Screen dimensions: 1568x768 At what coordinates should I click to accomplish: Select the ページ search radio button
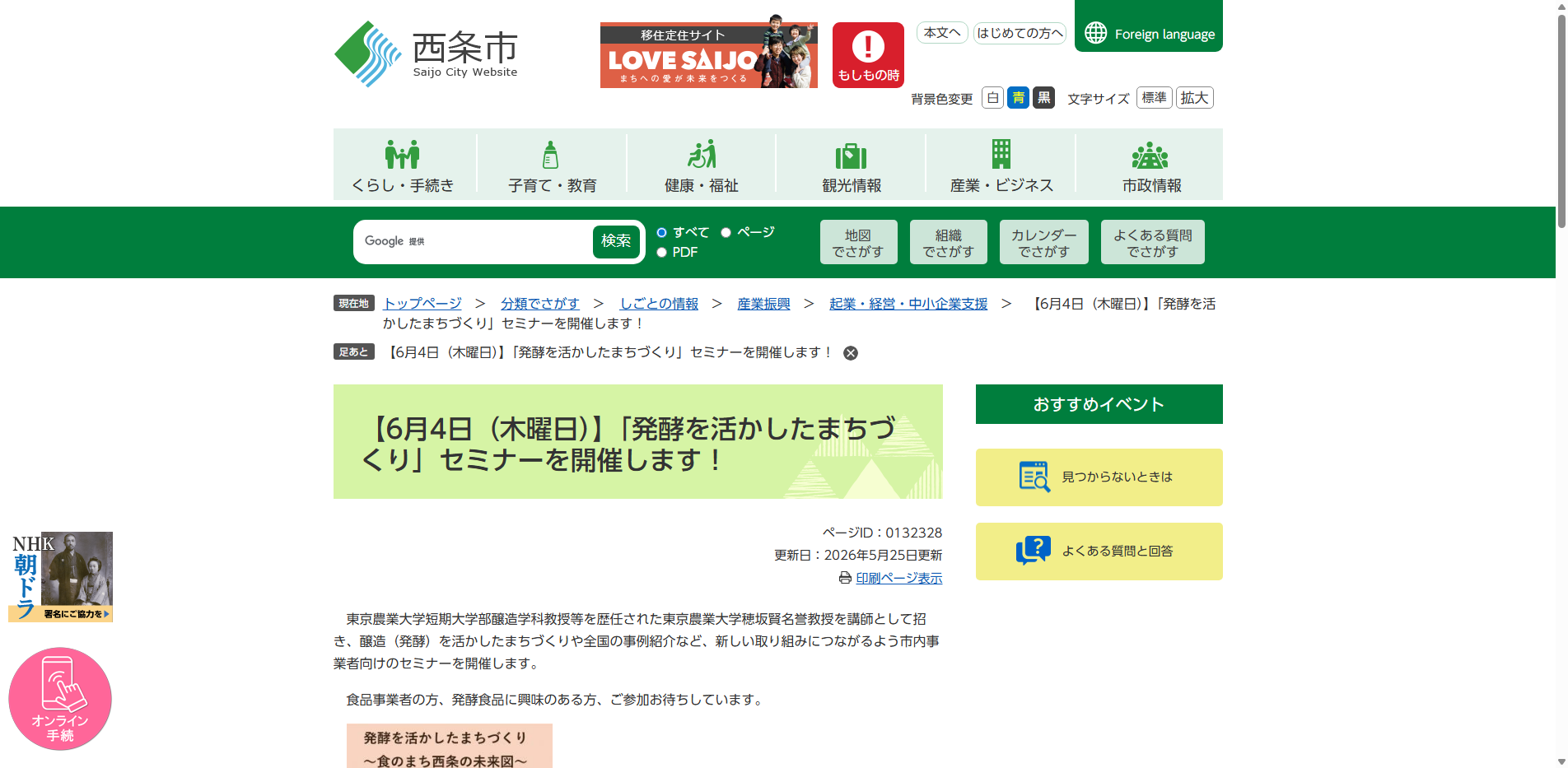(726, 233)
